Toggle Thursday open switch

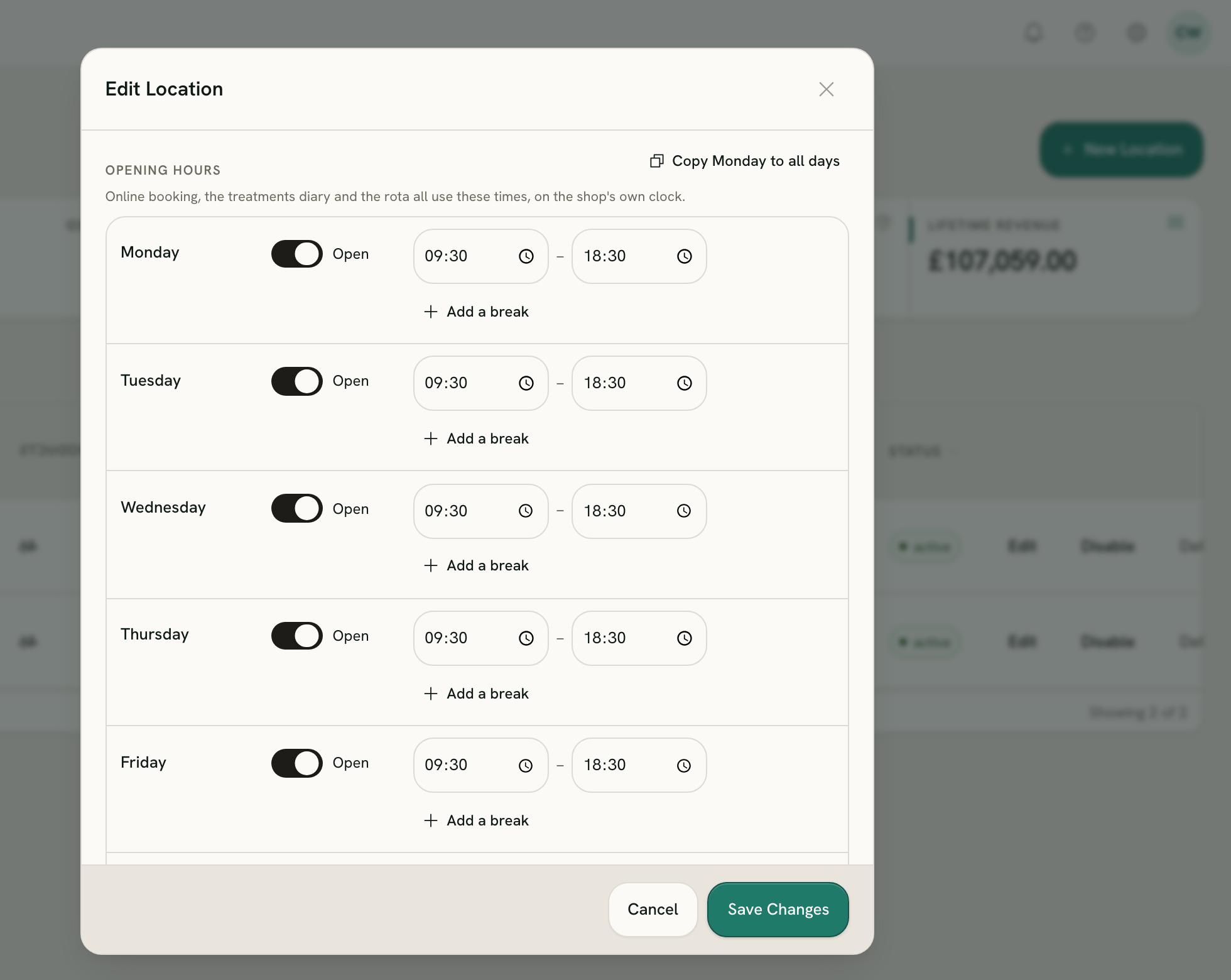pyautogui.click(x=297, y=636)
